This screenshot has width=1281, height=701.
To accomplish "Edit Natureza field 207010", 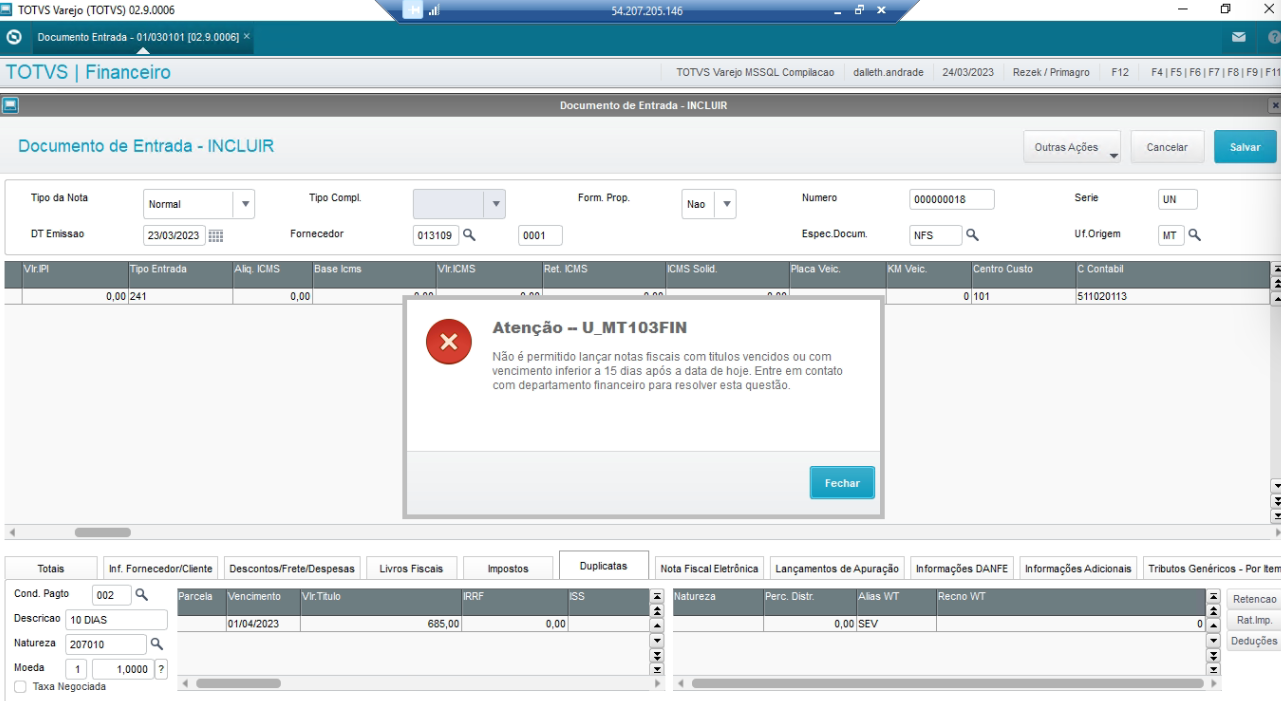I will [x=105, y=644].
